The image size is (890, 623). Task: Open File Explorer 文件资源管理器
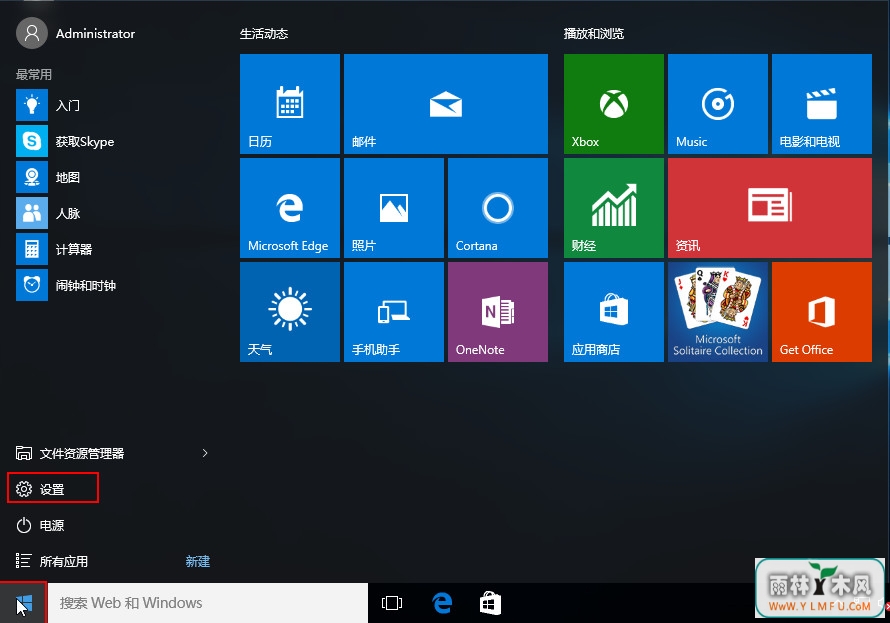click(69, 453)
